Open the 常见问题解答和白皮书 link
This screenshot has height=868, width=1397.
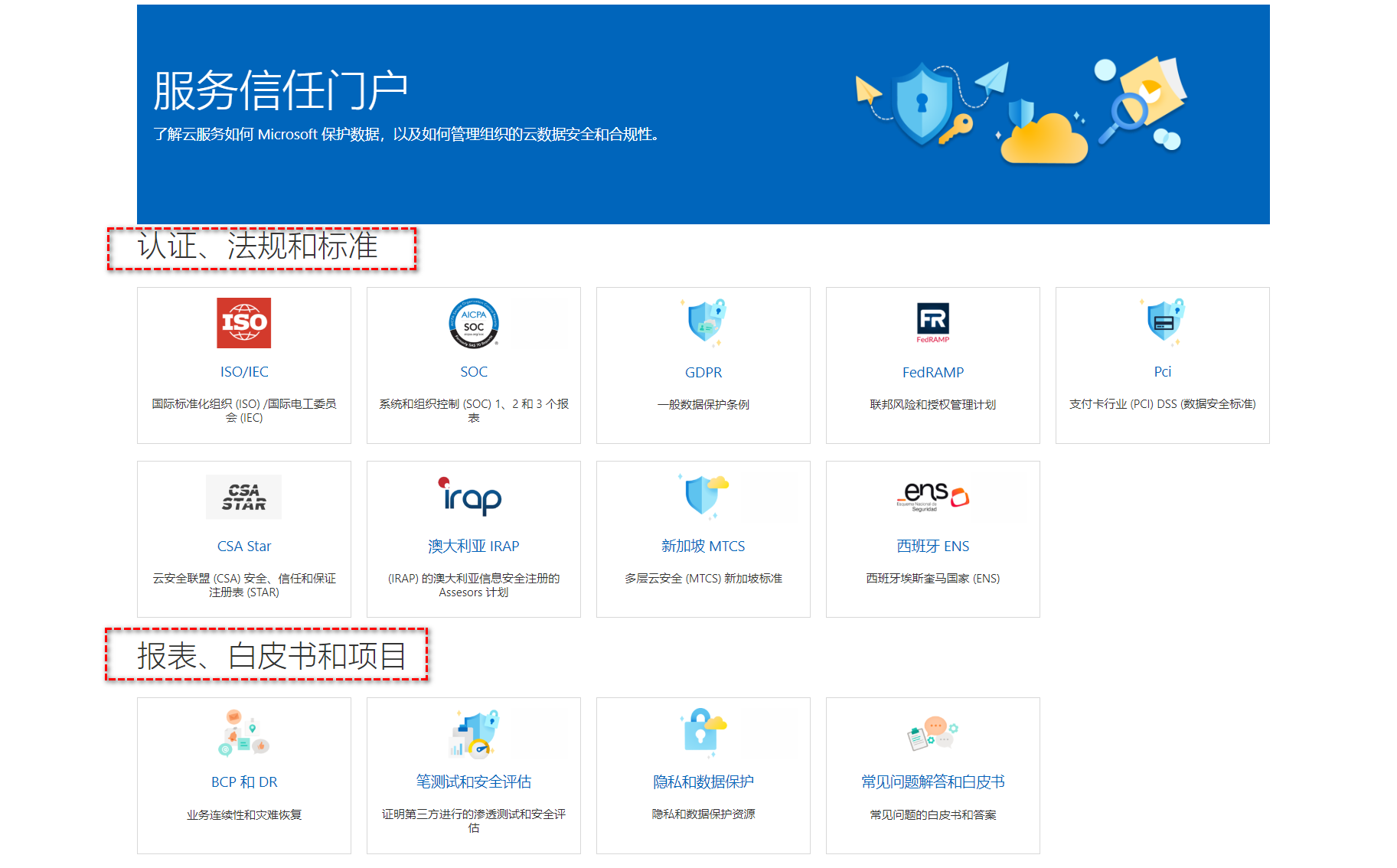coord(933,782)
